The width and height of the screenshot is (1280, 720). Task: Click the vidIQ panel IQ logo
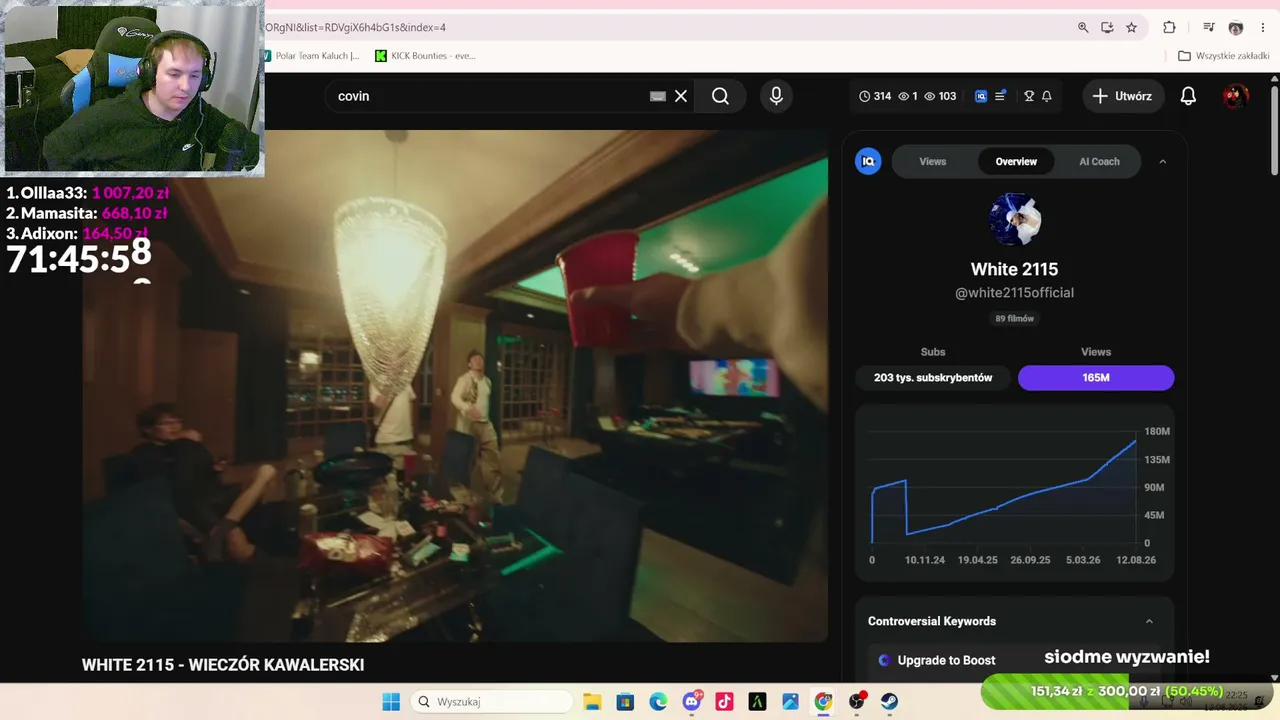pos(868,161)
